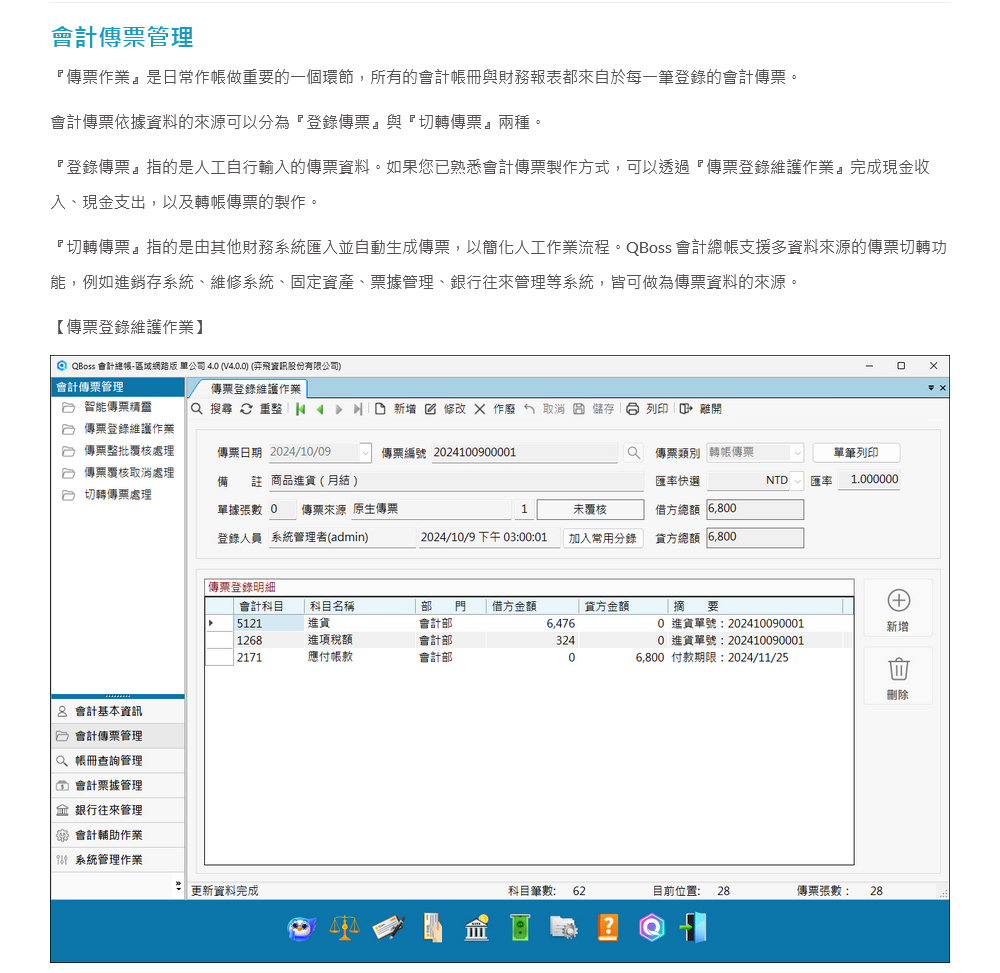The height and width of the screenshot is (973, 1000).
Task: Click the 新增 new voucher toolbar button
Action: tap(395, 409)
